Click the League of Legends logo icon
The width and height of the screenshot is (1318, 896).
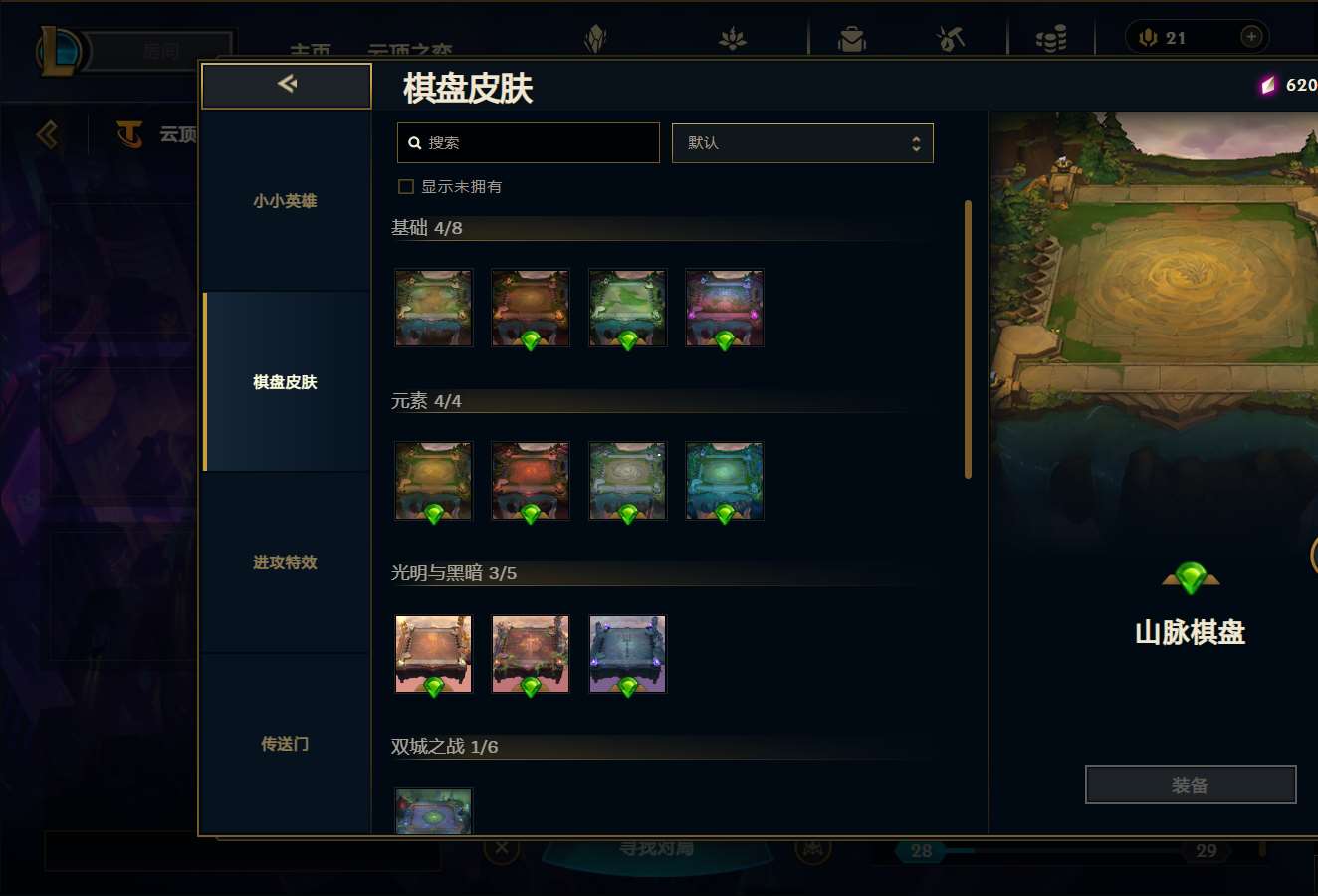pos(60,52)
